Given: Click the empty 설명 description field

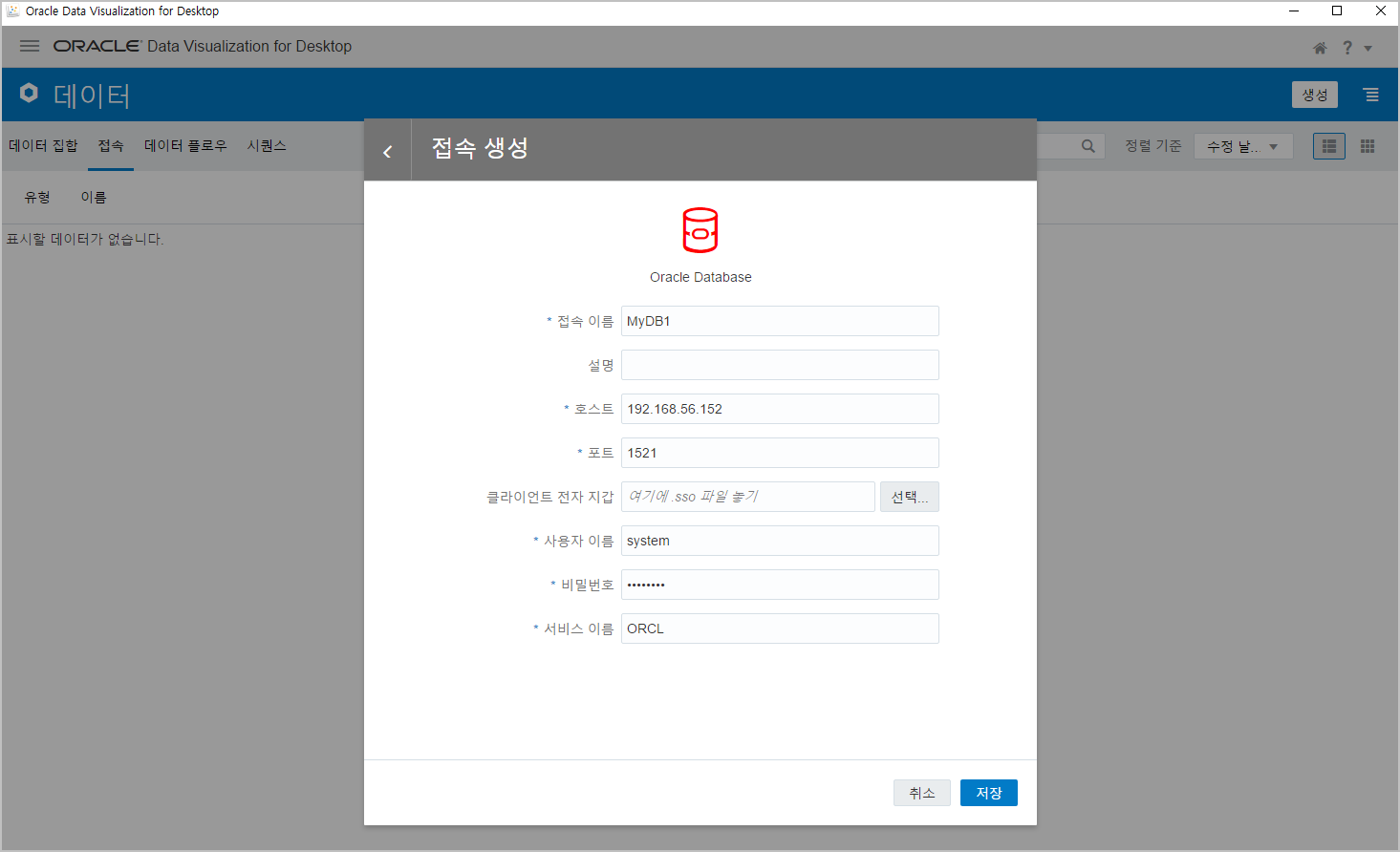Looking at the screenshot, I should point(780,365).
